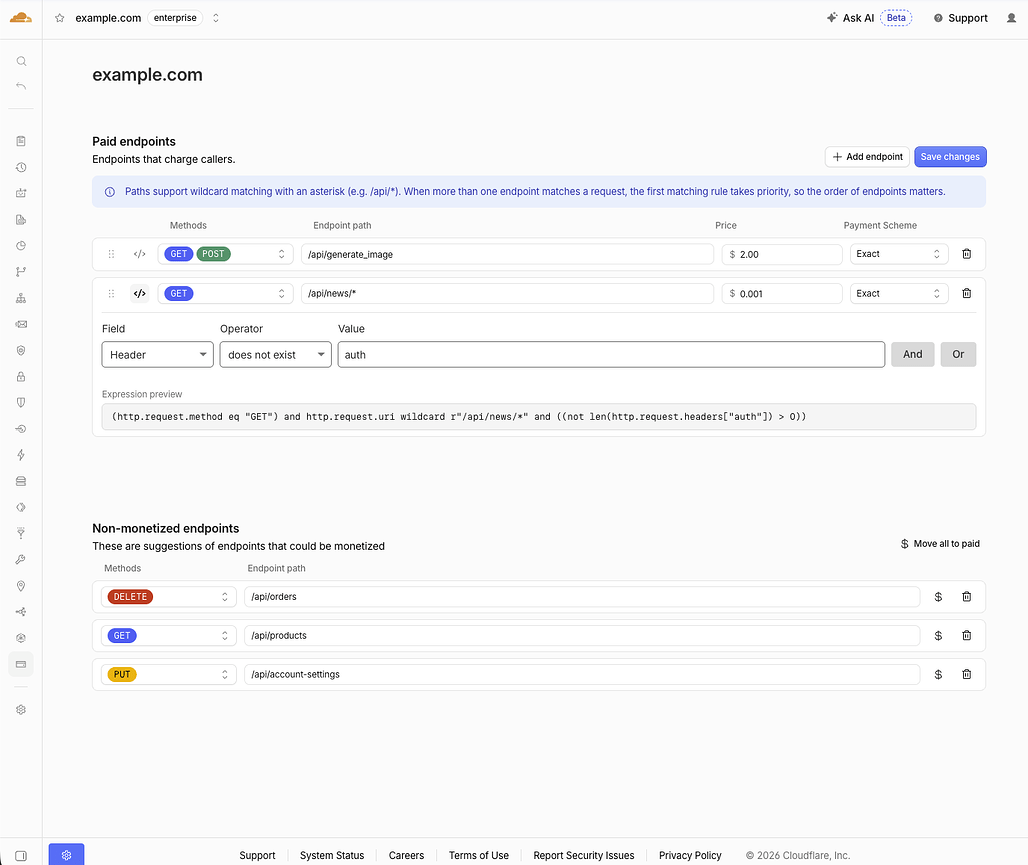
Task: Move /api/products to paid with dollar icon
Action: click(x=938, y=635)
